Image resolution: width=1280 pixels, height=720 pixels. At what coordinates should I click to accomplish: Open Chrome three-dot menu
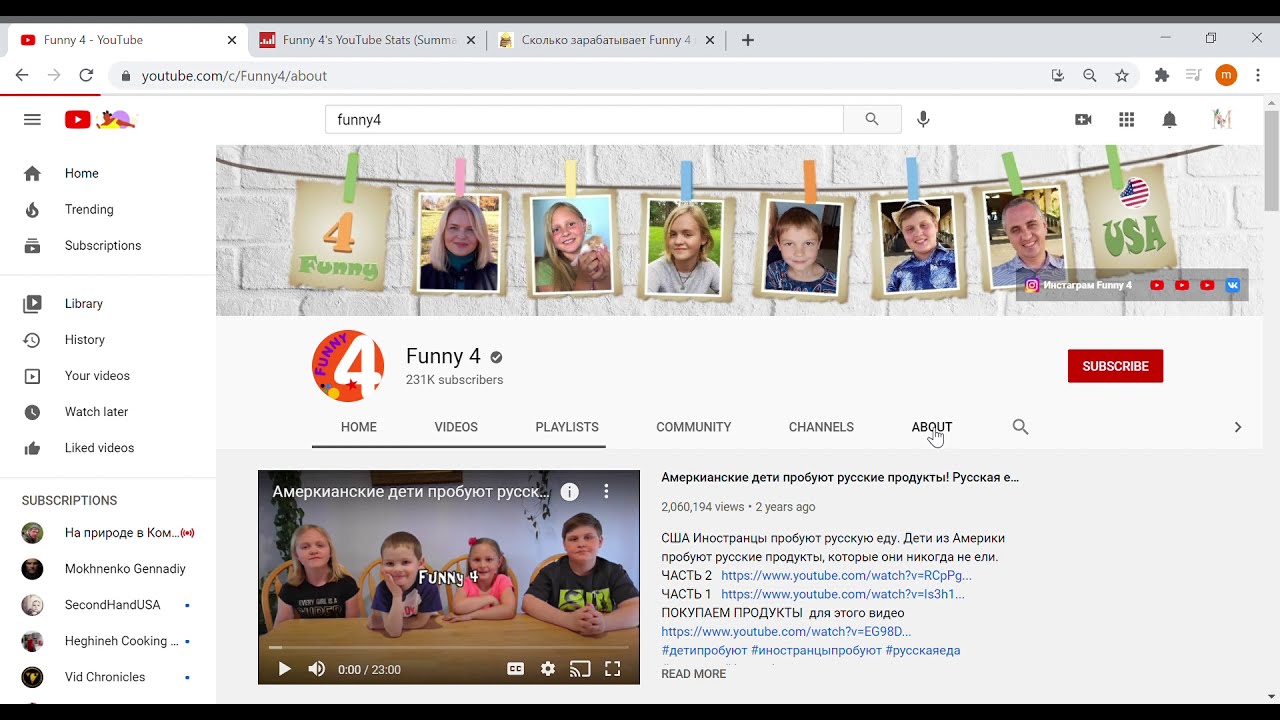click(1258, 75)
